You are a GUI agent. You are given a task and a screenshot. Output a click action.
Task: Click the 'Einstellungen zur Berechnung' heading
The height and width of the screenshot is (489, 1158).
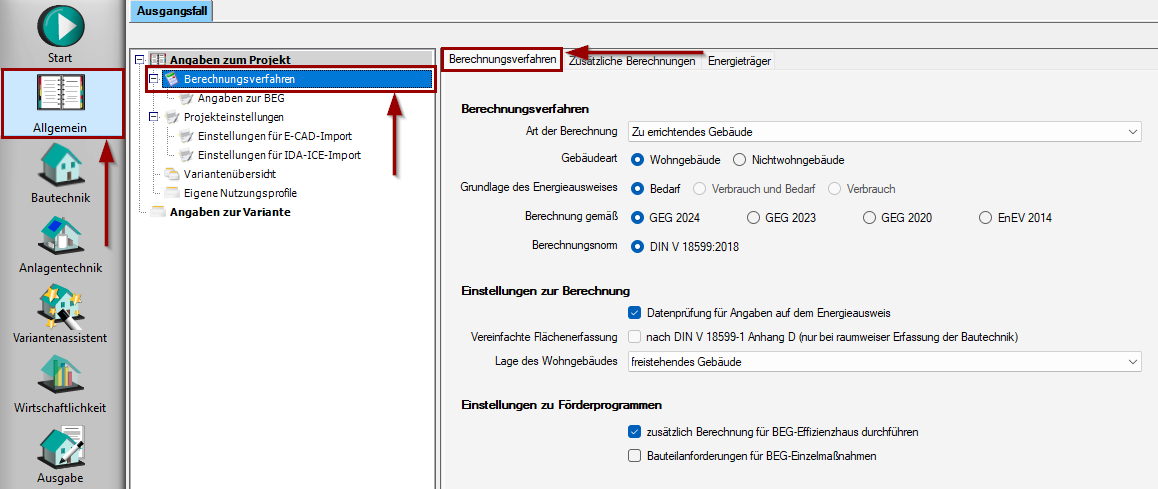point(545,291)
